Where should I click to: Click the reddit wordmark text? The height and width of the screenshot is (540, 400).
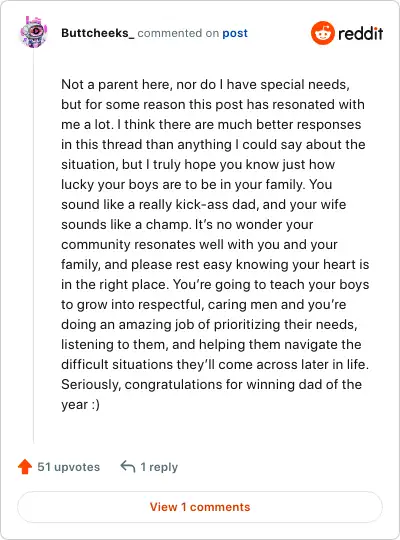point(361,33)
